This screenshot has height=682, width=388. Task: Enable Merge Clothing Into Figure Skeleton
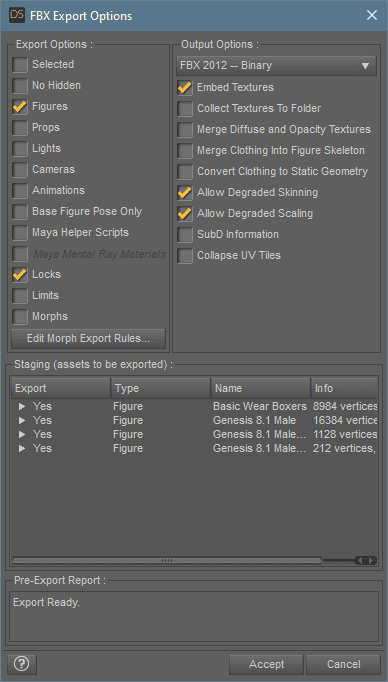(x=185, y=150)
